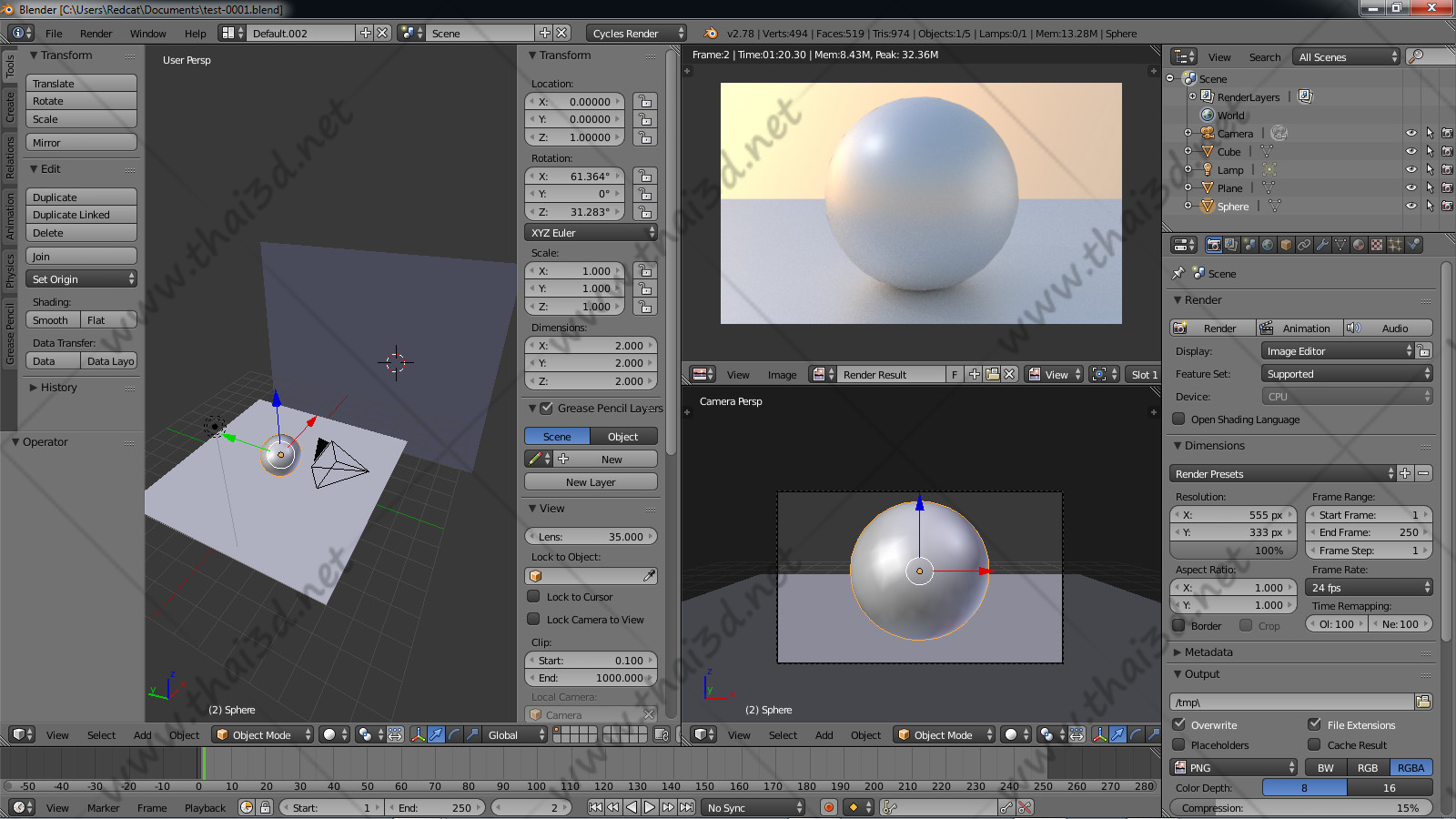Screen dimensions: 1456x819
Task: Open the Modifiers wrench tab in Properties
Action: click(x=1322, y=245)
